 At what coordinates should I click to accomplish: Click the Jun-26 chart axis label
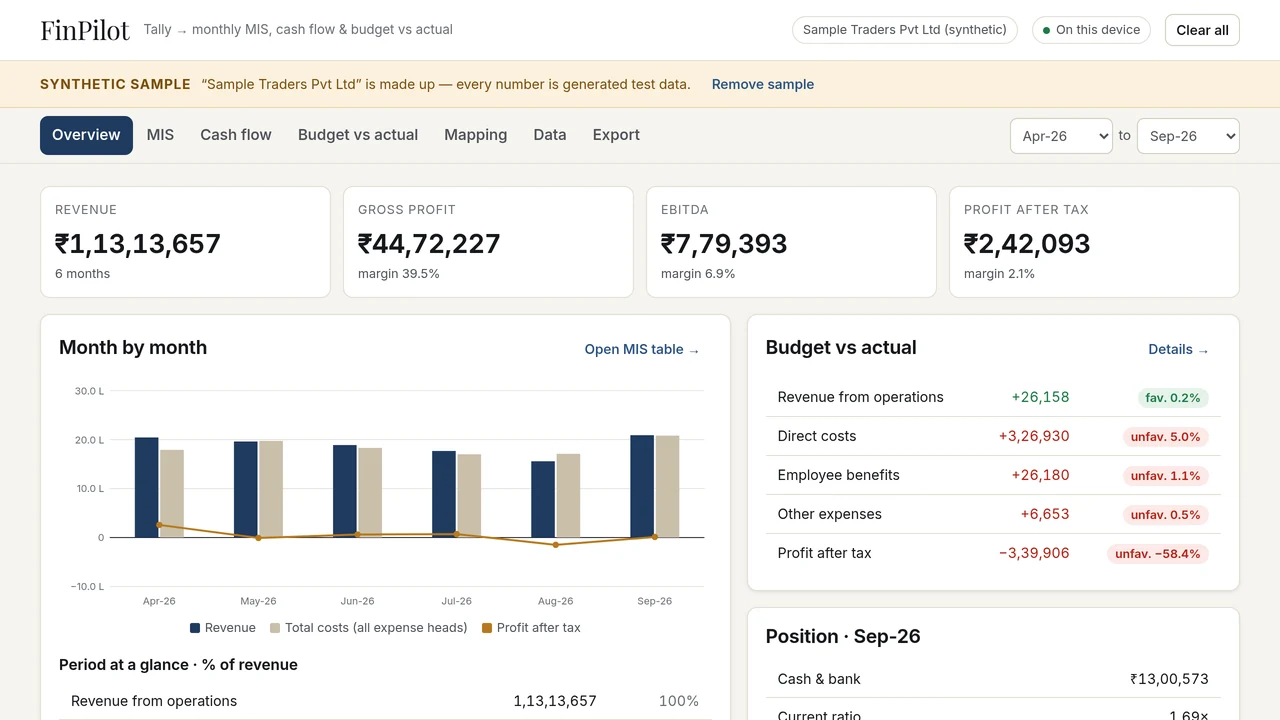click(x=357, y=601)
